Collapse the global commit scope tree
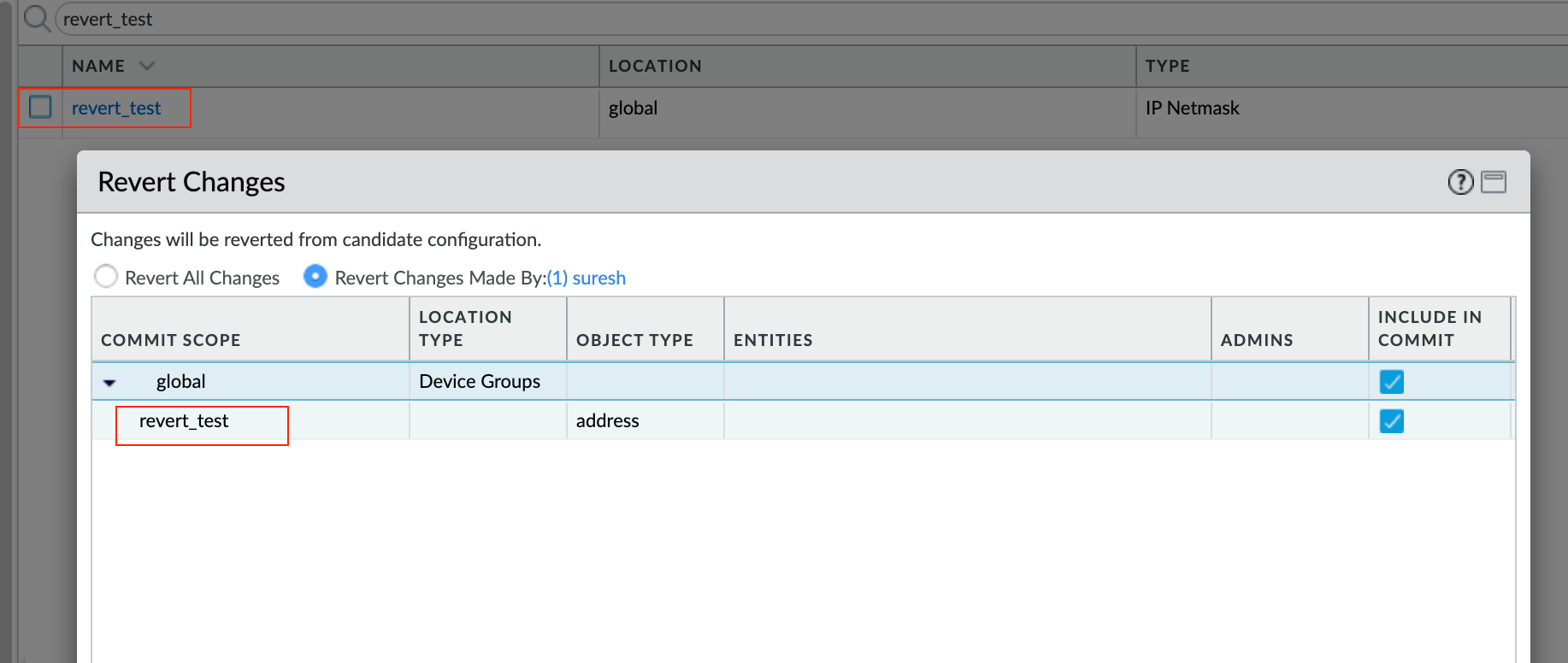Viewport: 1568px width, 663px height. (x=109, y=383)
